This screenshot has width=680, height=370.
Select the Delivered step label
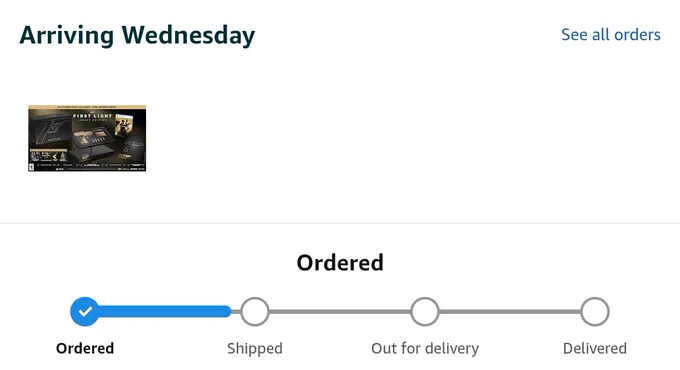click(595, 348)
